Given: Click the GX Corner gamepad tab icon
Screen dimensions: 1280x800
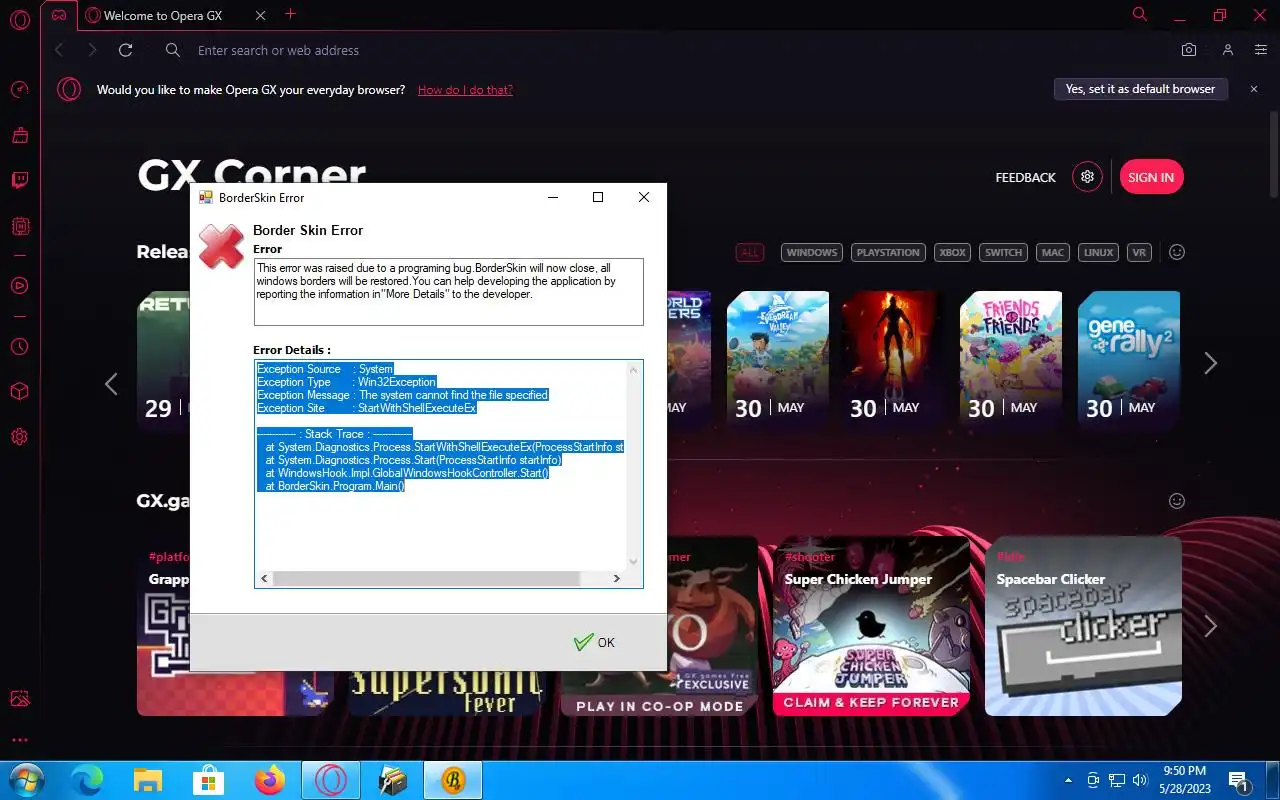Looking at the screenshot, I should tap(60, 15).
